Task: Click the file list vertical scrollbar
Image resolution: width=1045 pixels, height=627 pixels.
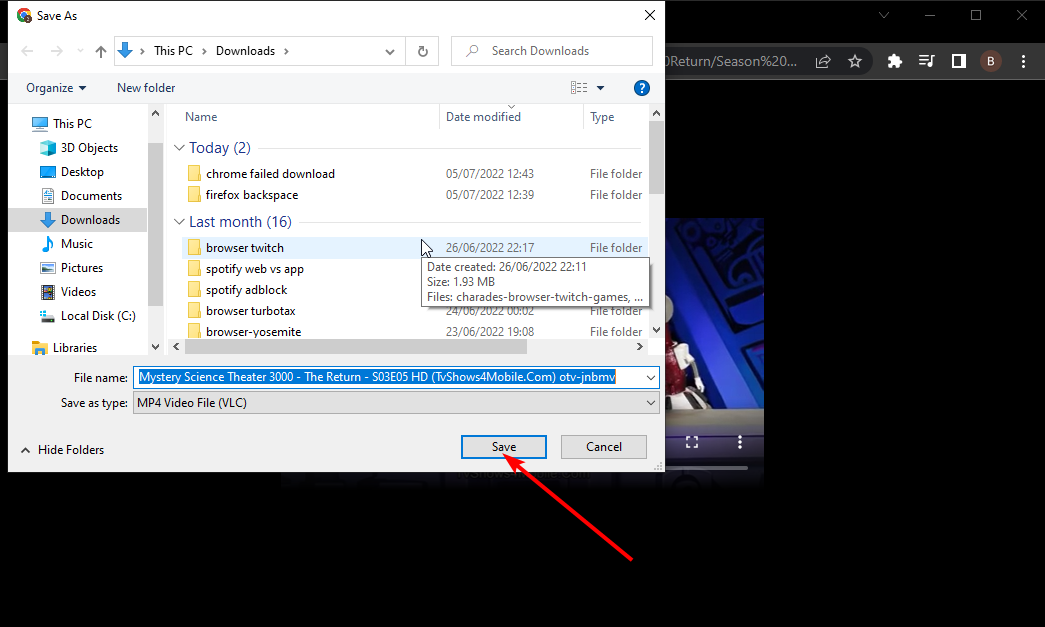Action: pos(656,157)
